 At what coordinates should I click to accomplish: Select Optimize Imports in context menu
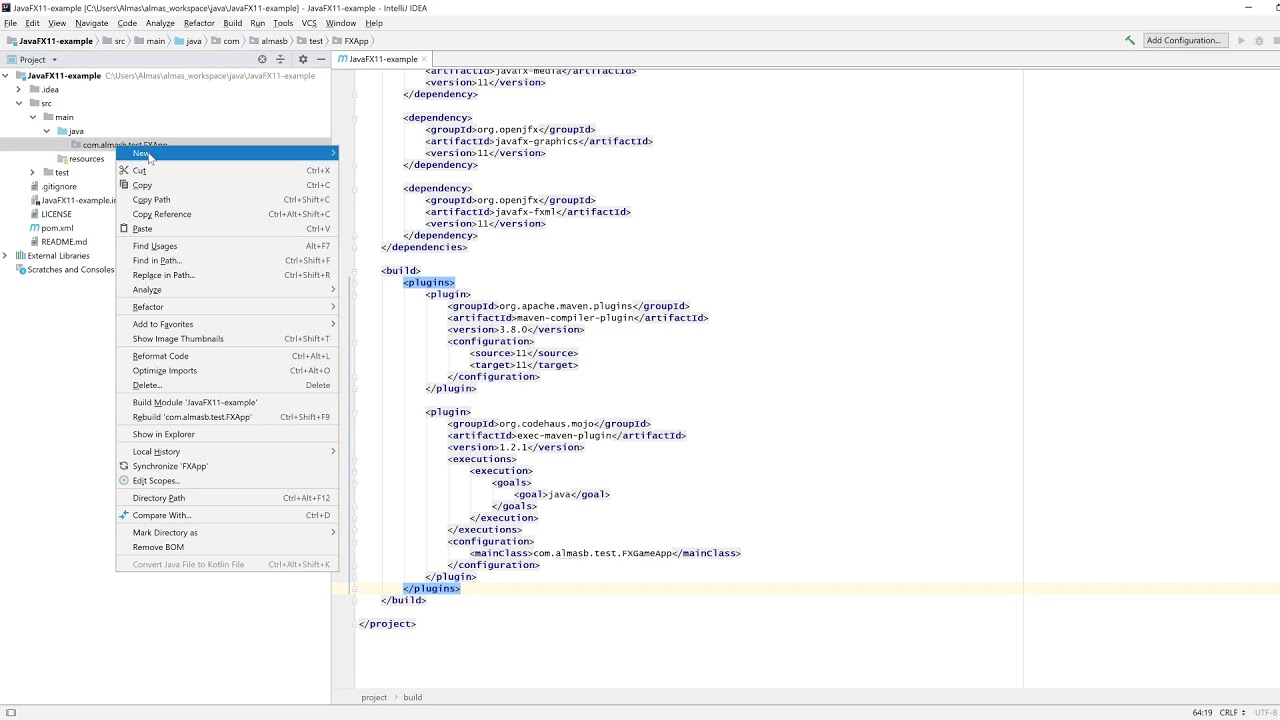[x=227, y=371]
